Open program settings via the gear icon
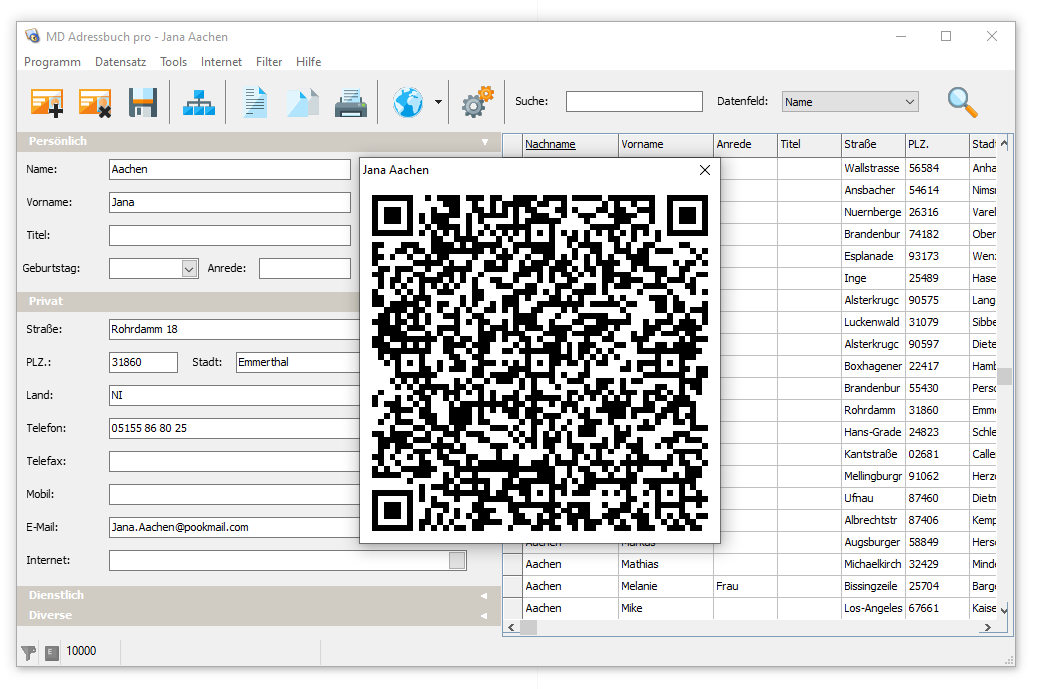 tap(477, 101)
